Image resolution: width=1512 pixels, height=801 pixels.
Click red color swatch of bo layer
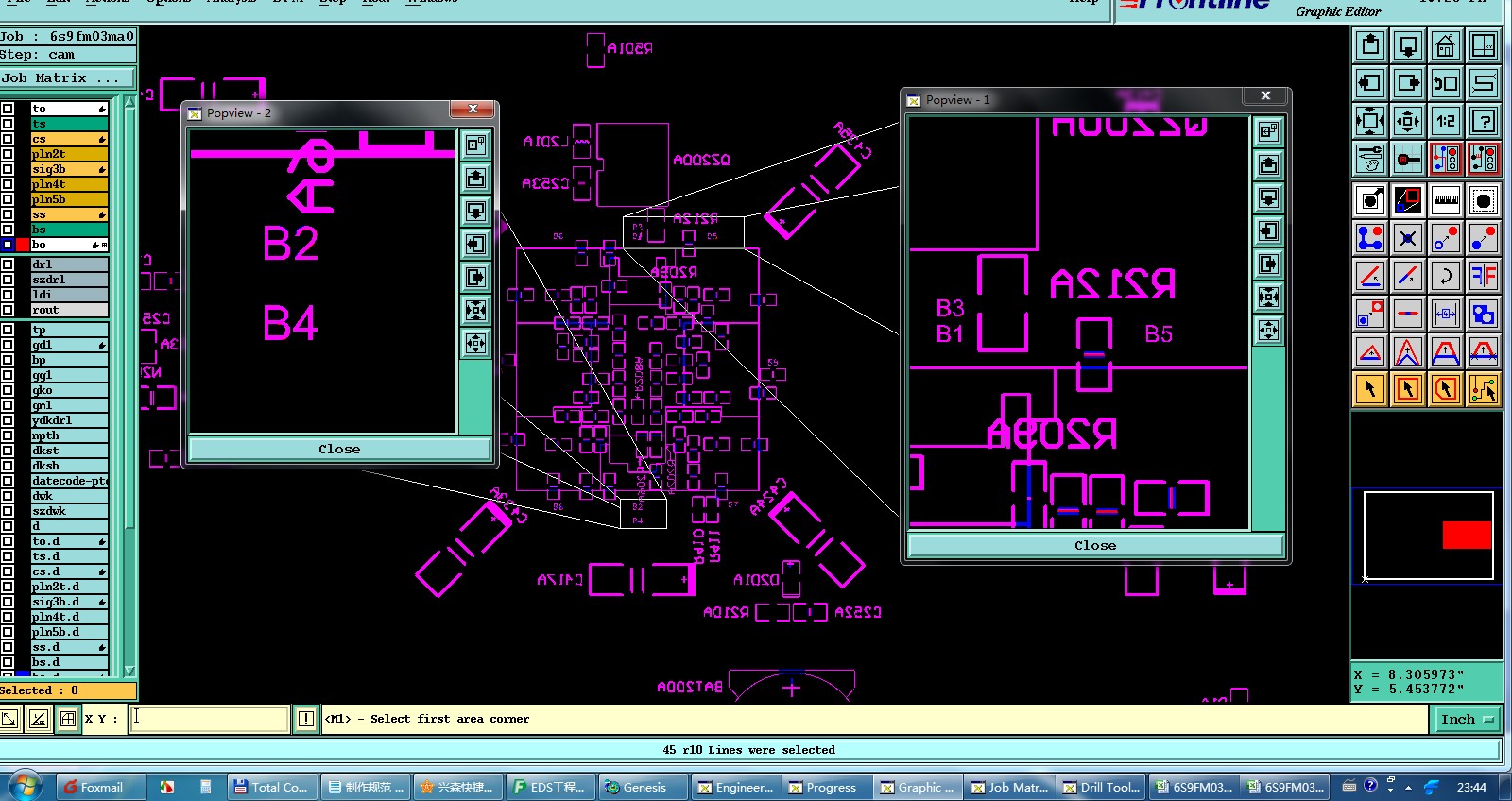pyautogui.click(x=23, y=245)
